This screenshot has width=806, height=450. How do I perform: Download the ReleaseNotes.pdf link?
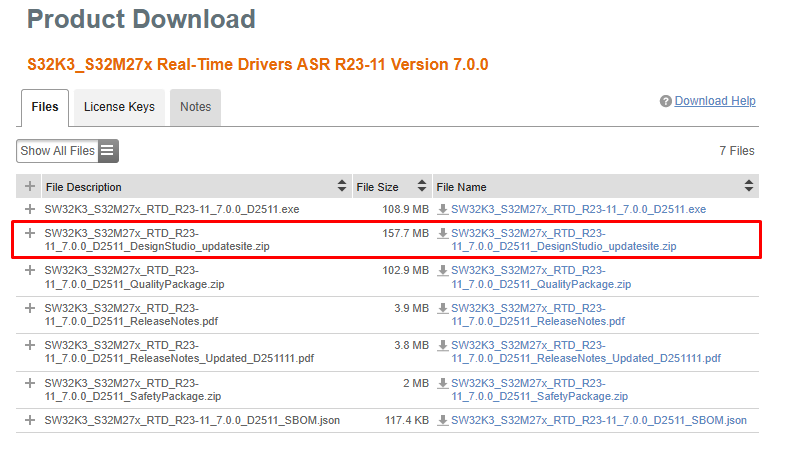(538, 315)
